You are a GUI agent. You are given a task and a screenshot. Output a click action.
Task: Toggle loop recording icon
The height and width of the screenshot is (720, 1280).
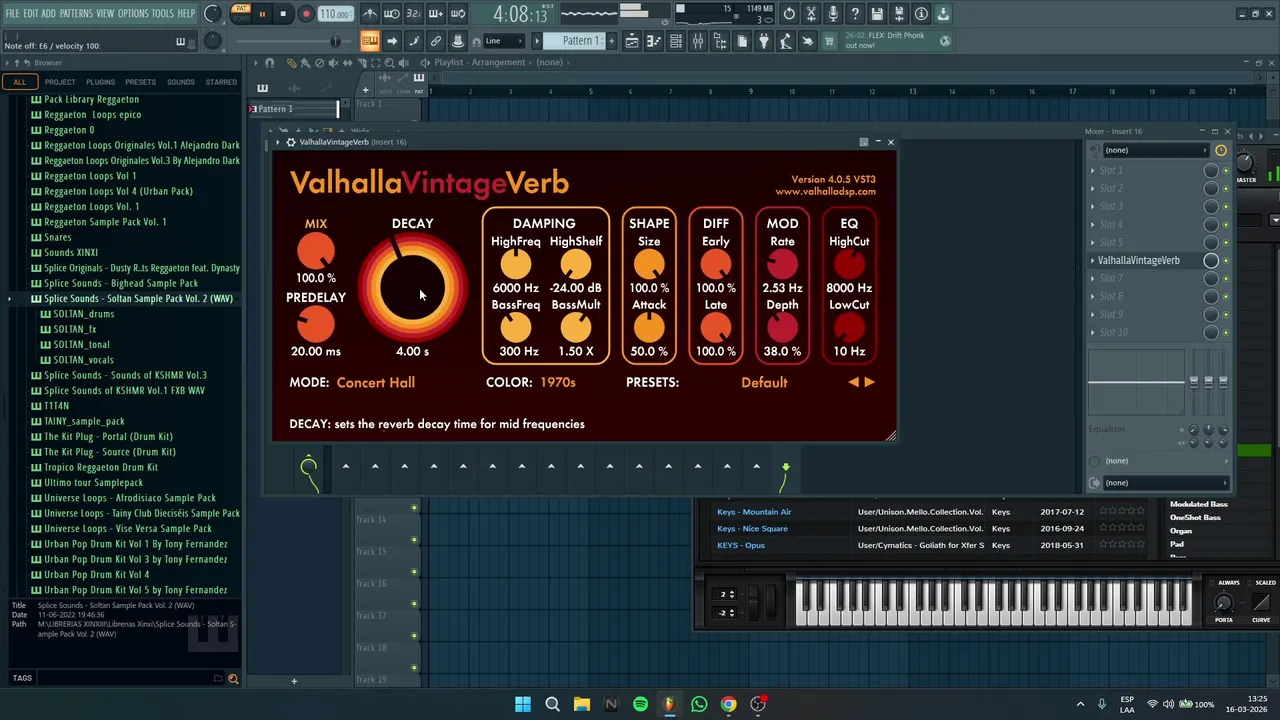[x=457, y=14]
